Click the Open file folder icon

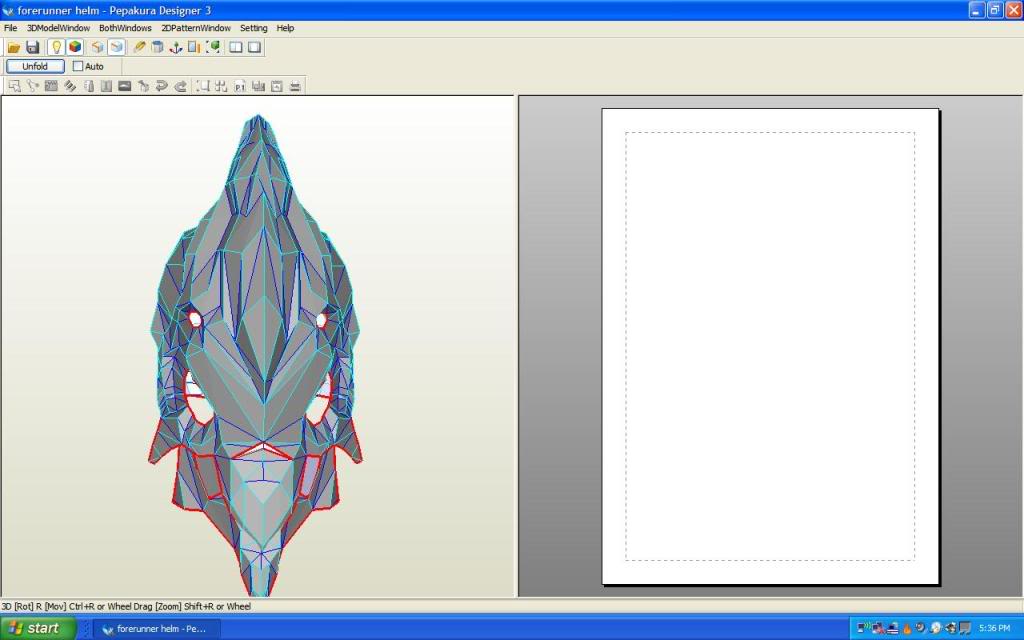14,47
